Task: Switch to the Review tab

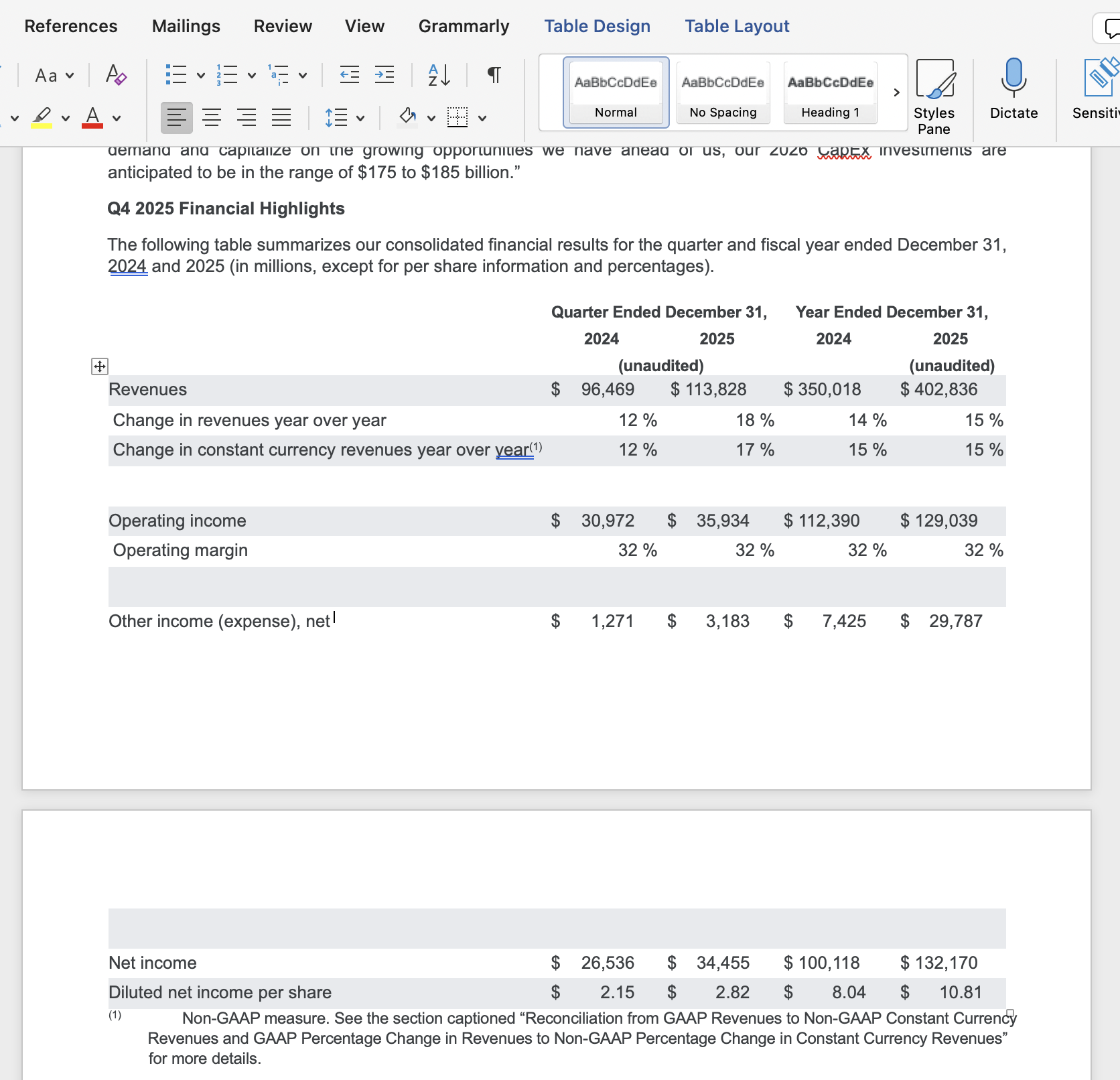Action: pyautogui.click(x=283, y=26)
